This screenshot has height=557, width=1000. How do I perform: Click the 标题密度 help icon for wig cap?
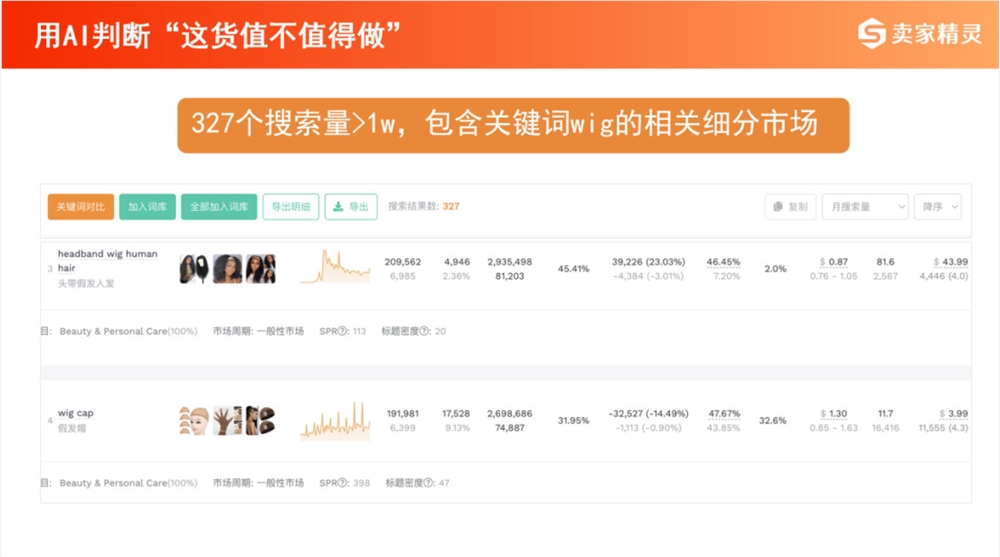coord(428,483)
